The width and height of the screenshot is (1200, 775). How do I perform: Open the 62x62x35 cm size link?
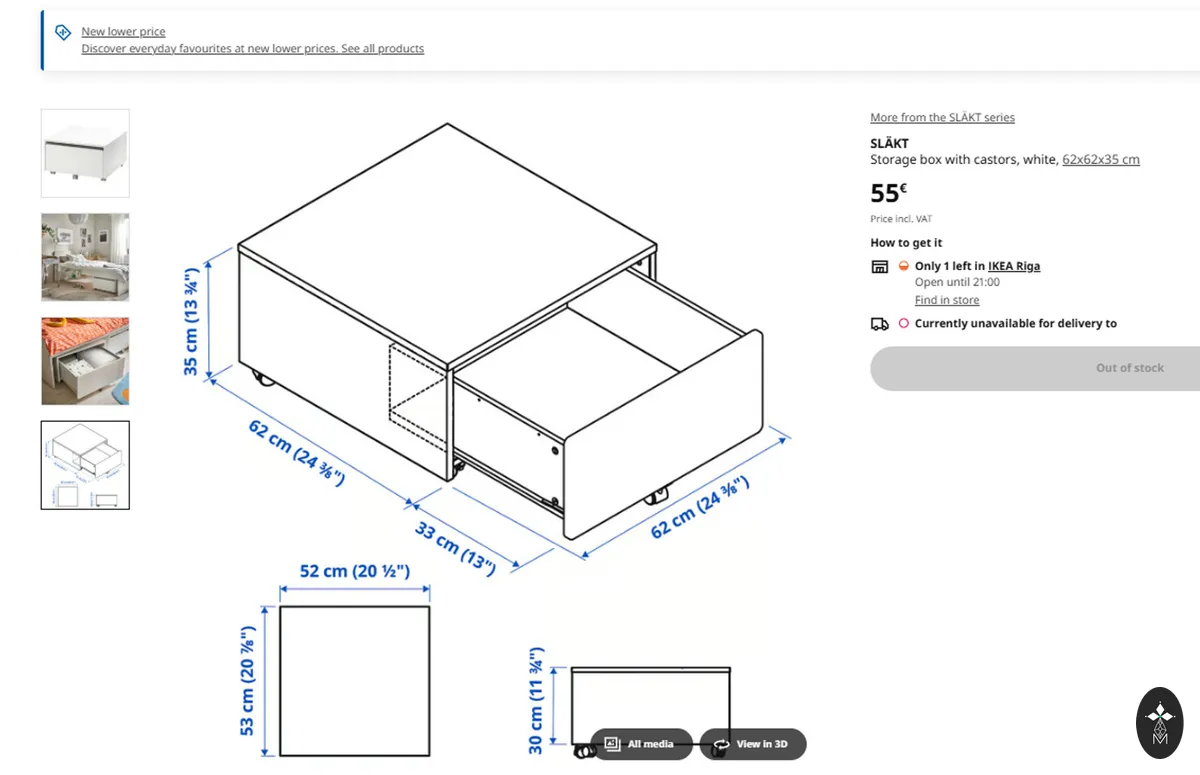point(1101,159)
